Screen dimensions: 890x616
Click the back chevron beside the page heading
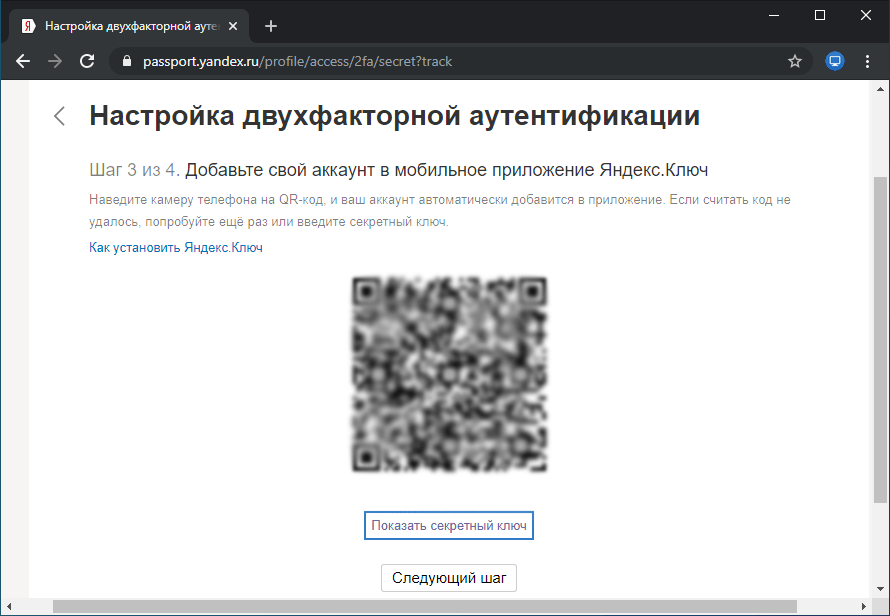coord(60,116)
